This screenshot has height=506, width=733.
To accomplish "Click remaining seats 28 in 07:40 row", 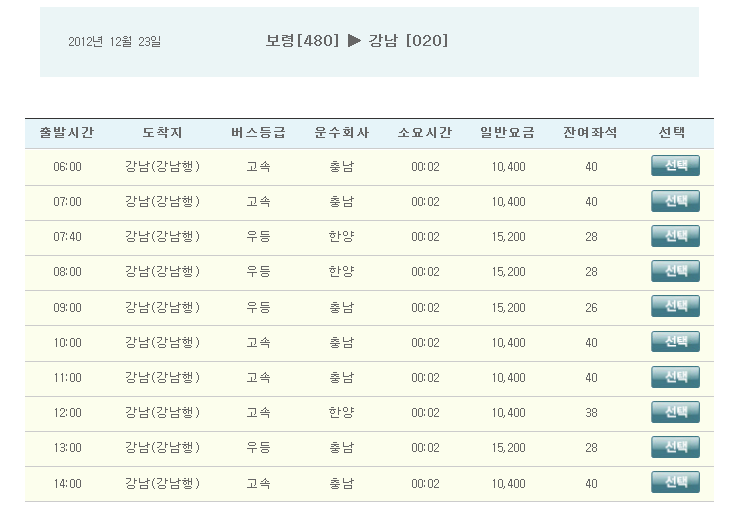I will pyautogui.click(x=591, y=237).
